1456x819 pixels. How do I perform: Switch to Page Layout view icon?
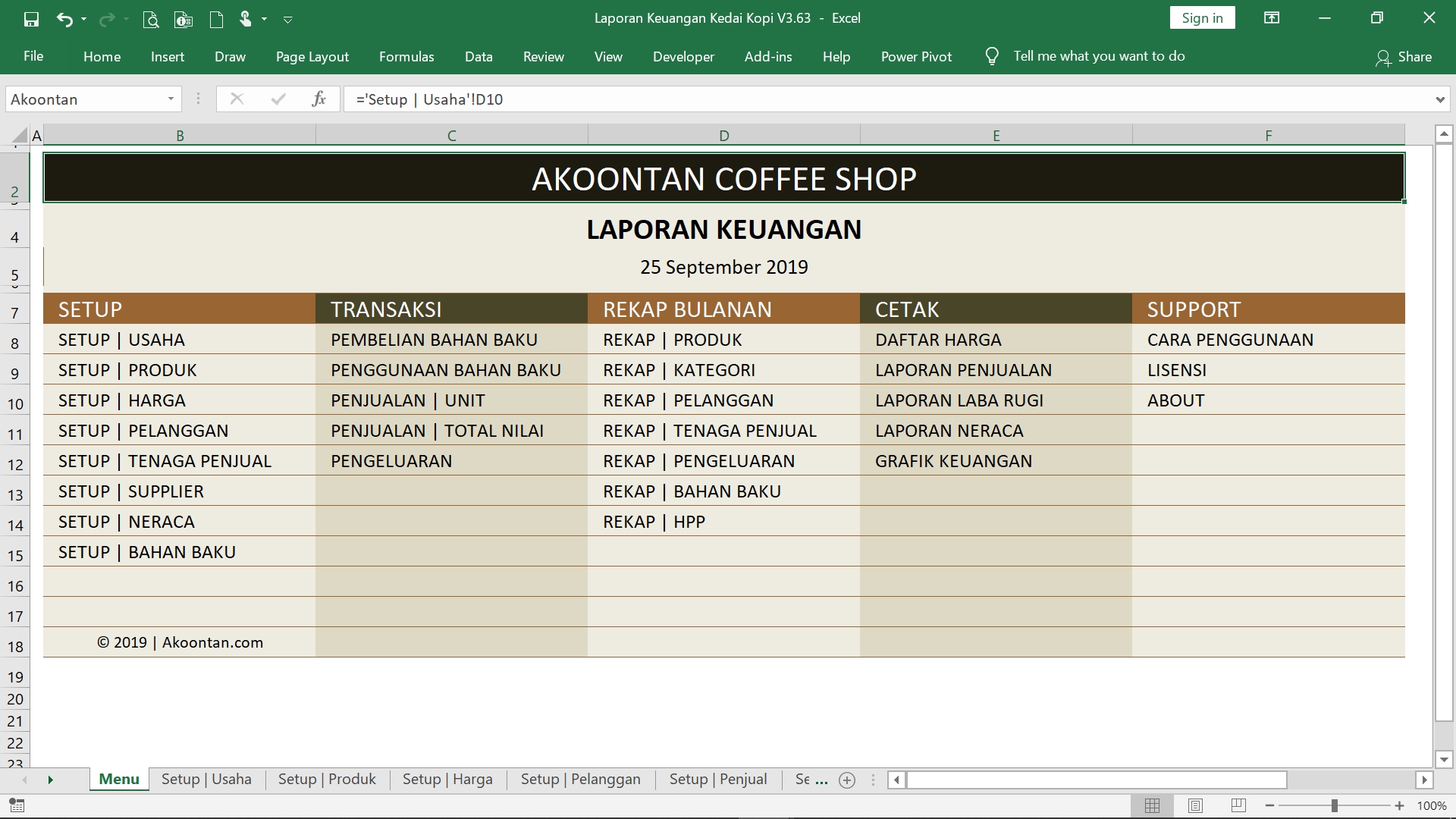pyautogui.click(x=1195, y=805)
